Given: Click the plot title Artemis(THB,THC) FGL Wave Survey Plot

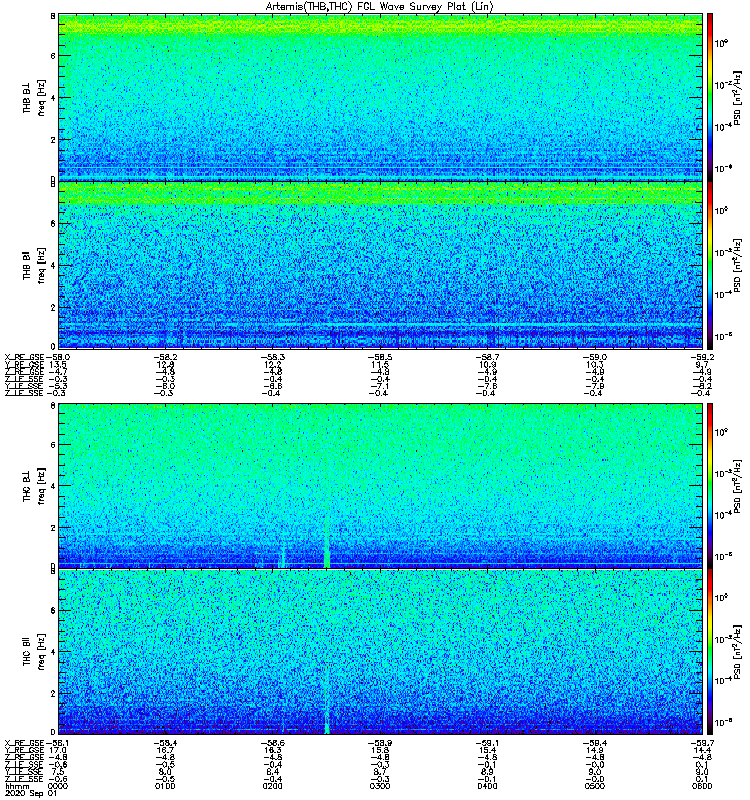Looking at the screenshot, I should (x=380, y=6).
